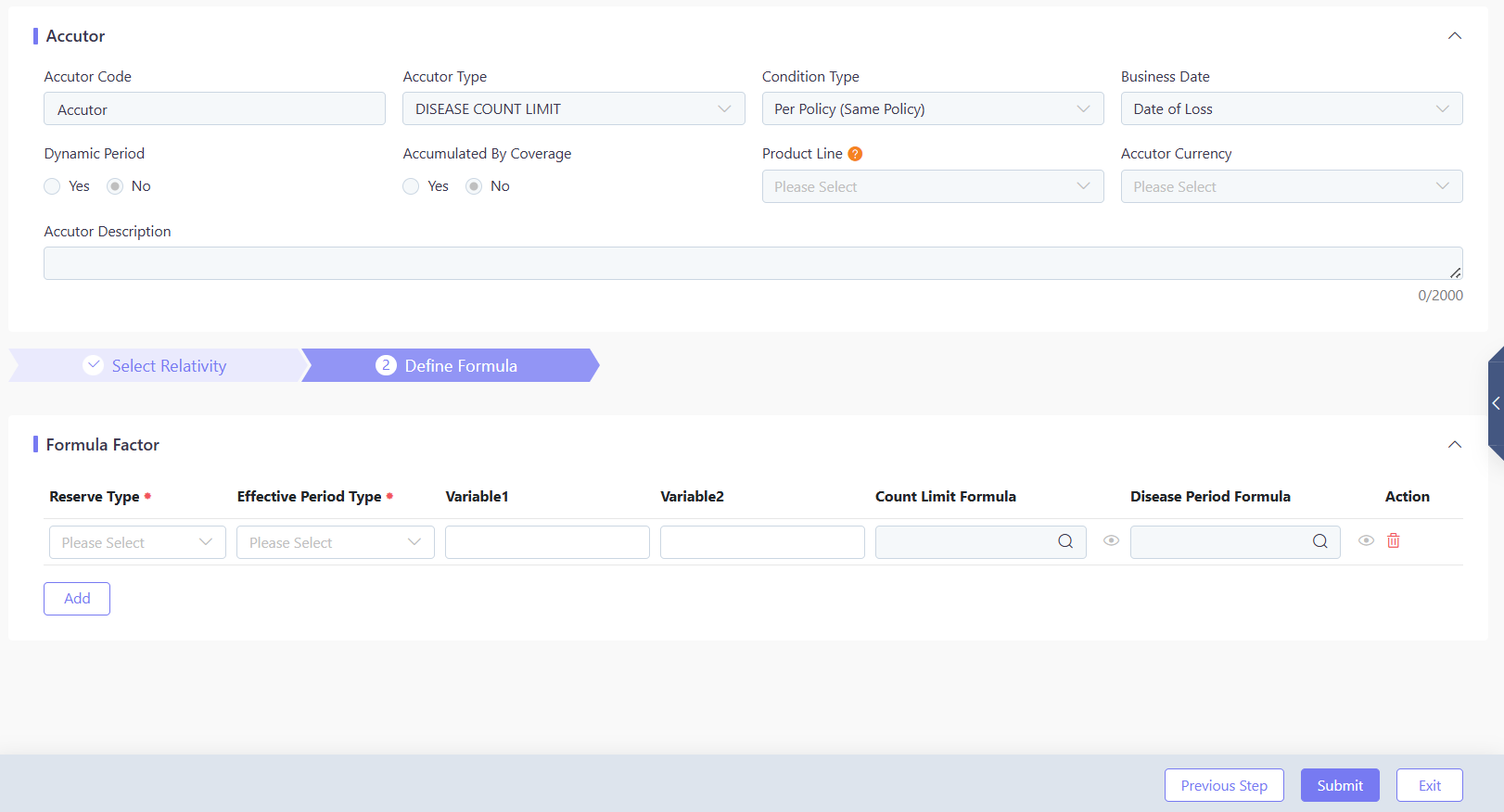
Task: Delete the formula factor row with trash icon
Action: 1394,540
